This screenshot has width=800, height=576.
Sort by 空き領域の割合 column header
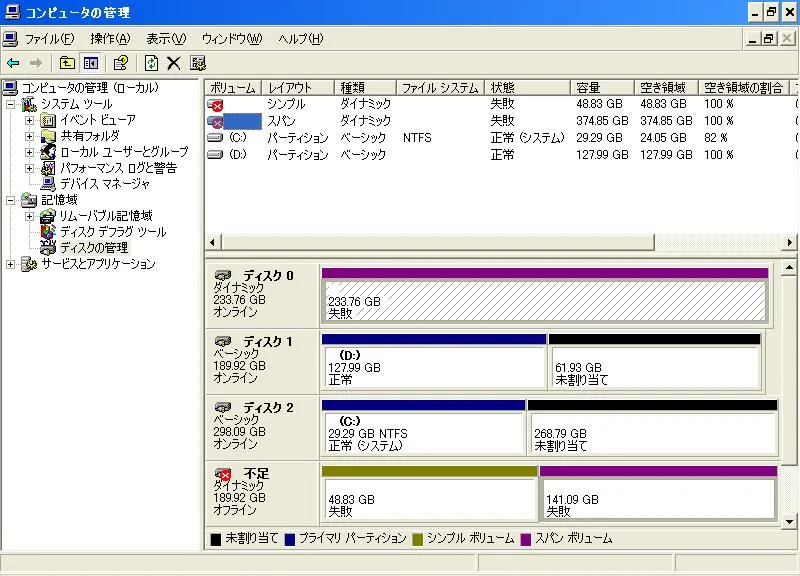[743, 88]
